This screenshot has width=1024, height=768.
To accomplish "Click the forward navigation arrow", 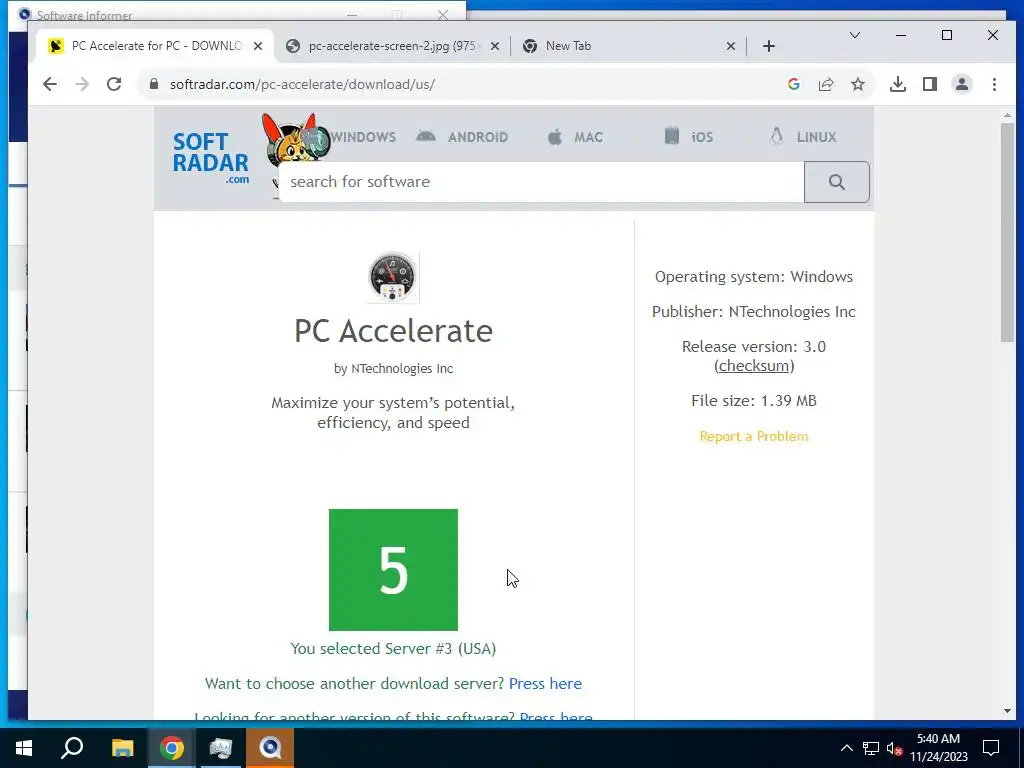I will pyautogui.click(x=82, y=84).
